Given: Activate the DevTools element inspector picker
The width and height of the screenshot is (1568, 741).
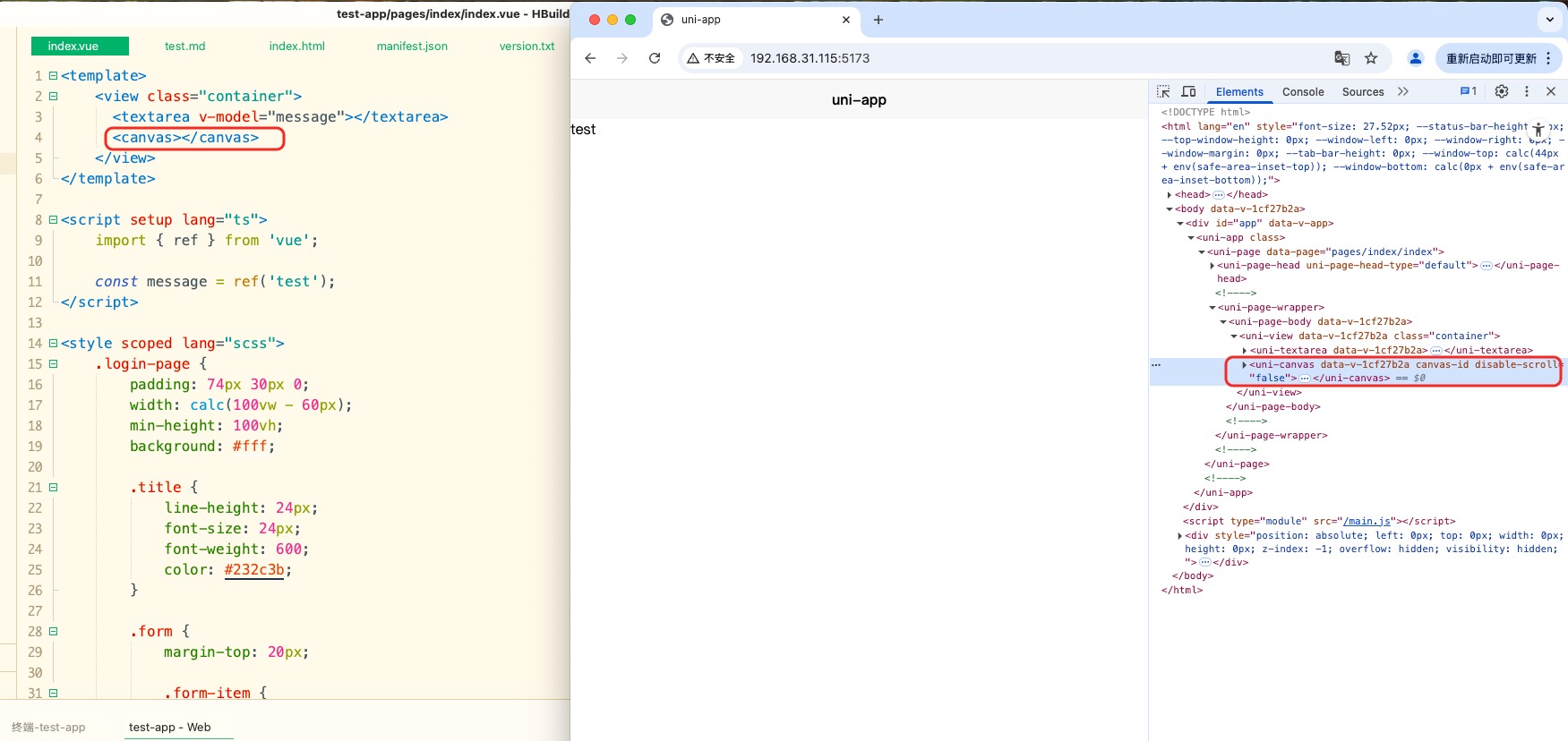Looking at the screenshot, I should coord(1163,91).
